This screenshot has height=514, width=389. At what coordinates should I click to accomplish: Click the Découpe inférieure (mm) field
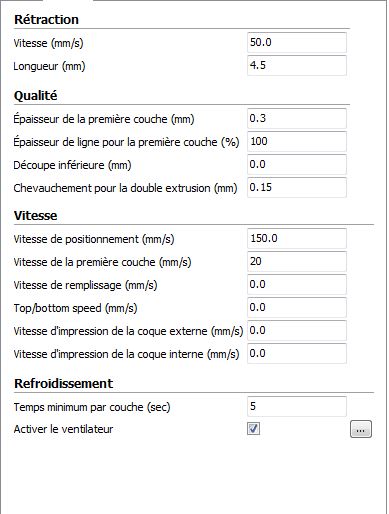click(x=297, y=164)
